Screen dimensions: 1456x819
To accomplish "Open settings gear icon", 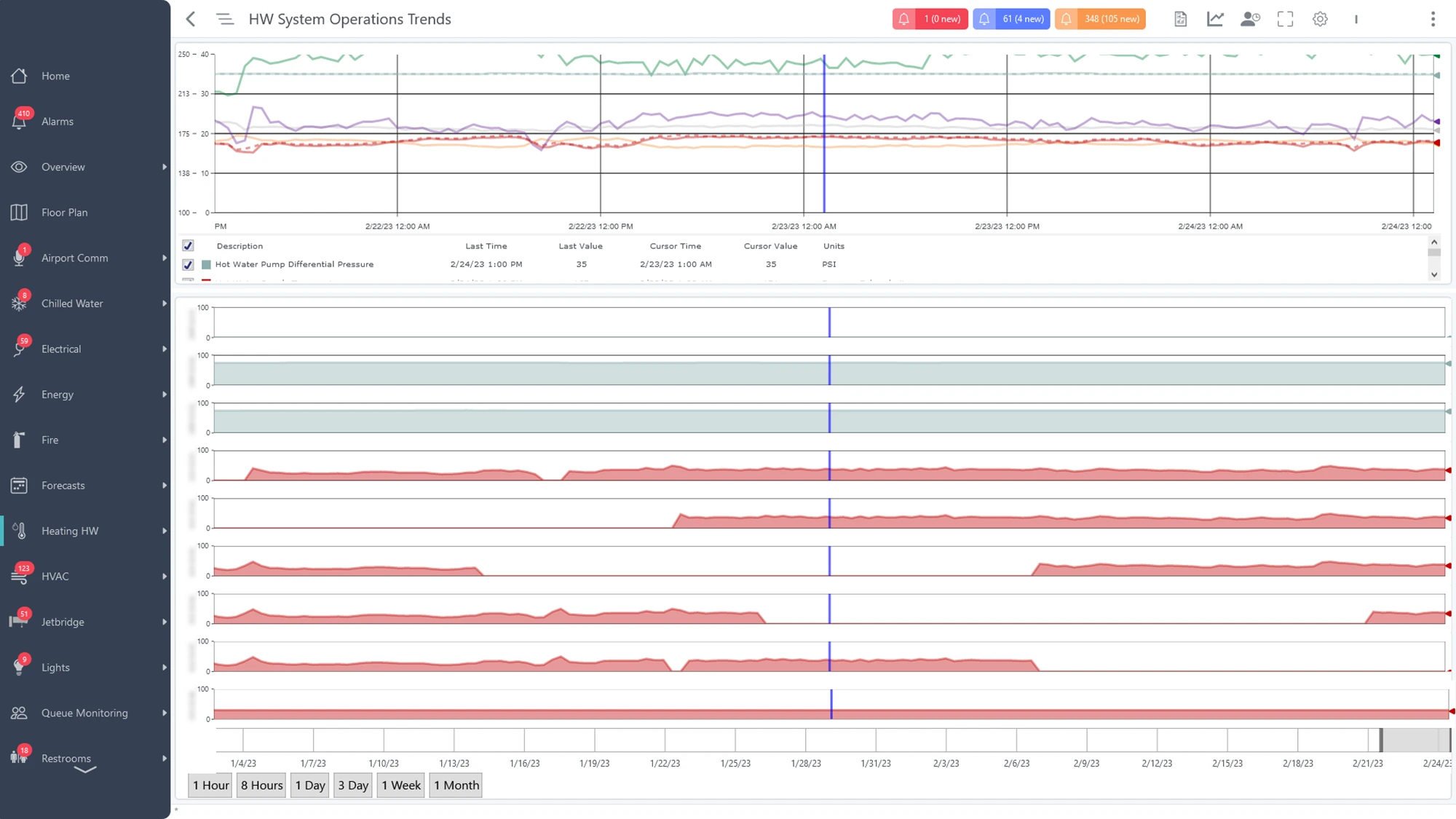I will pos(1320,19).
